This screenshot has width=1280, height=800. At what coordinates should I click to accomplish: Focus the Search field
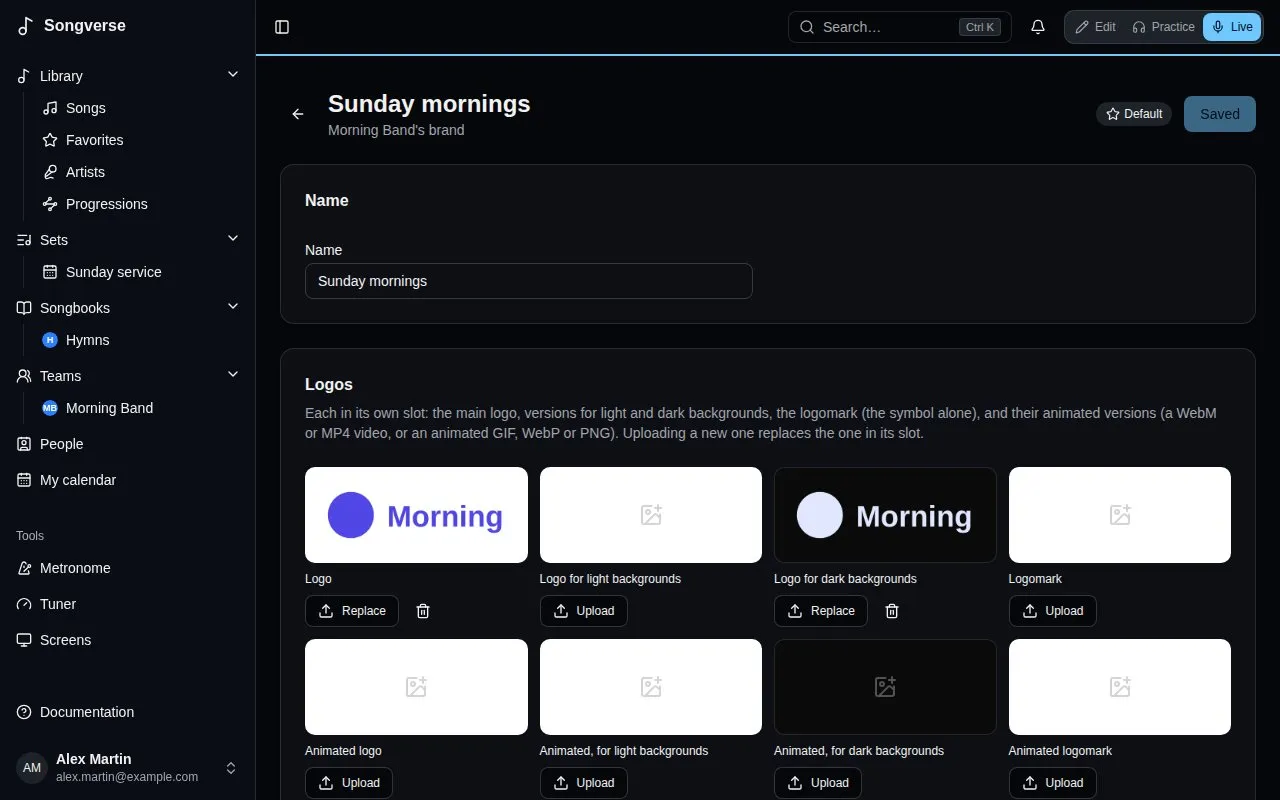900,27
